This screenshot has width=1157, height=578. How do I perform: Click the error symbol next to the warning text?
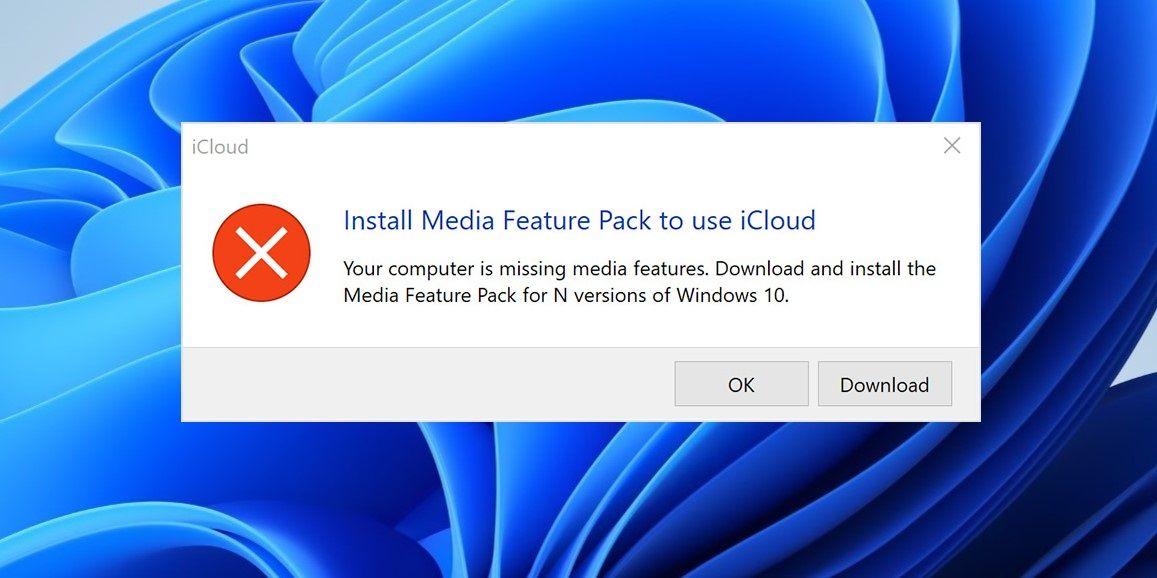coord(261,252)
